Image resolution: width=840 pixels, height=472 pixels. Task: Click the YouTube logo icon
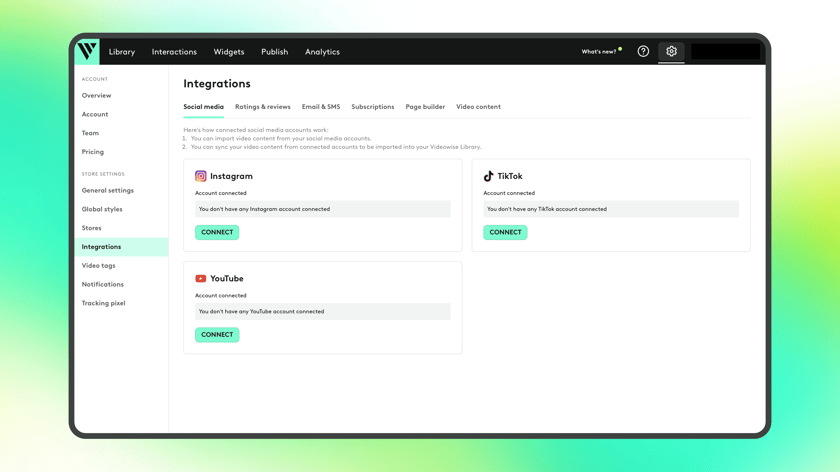pos(201,279)
